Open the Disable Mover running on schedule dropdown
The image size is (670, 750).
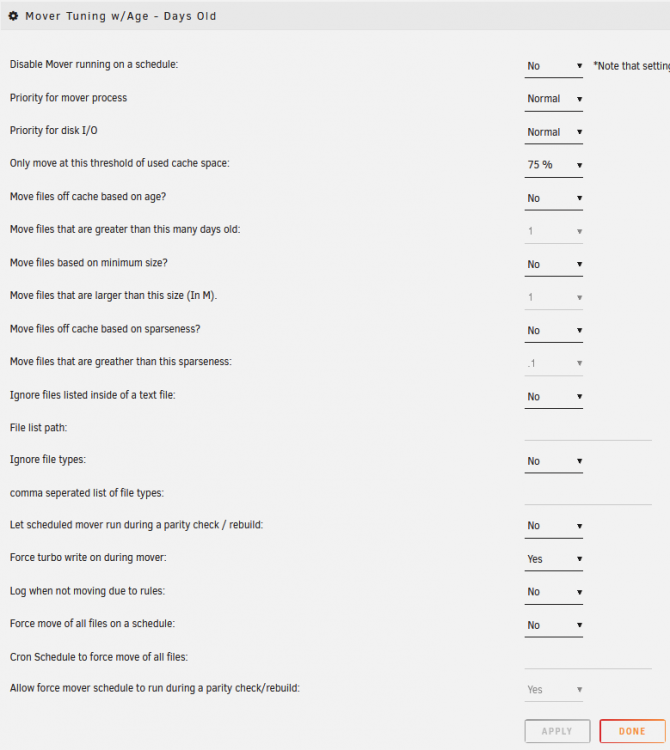(553, 66)
